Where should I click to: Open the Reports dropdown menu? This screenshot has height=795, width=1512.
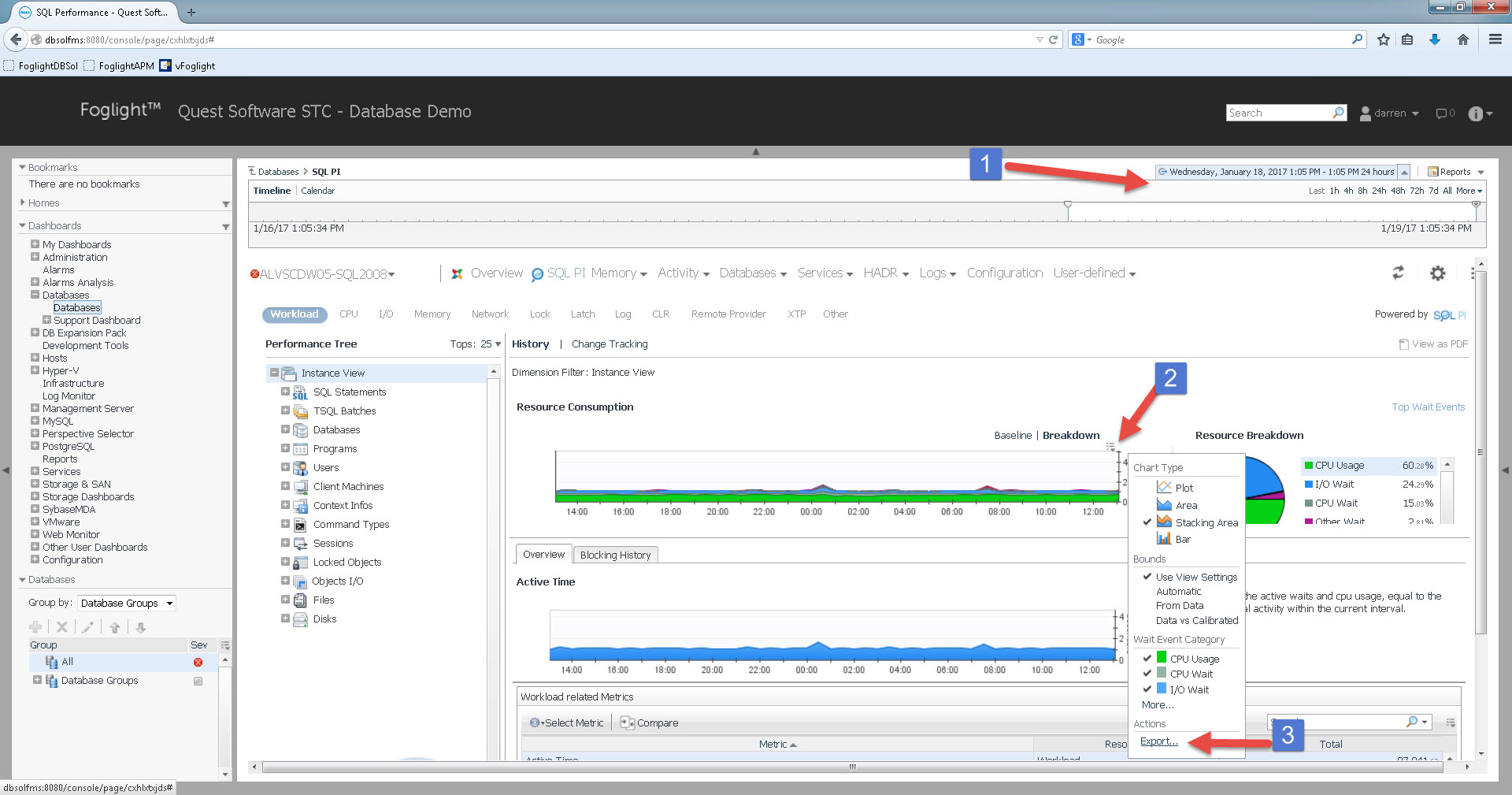coord(1455,172)
